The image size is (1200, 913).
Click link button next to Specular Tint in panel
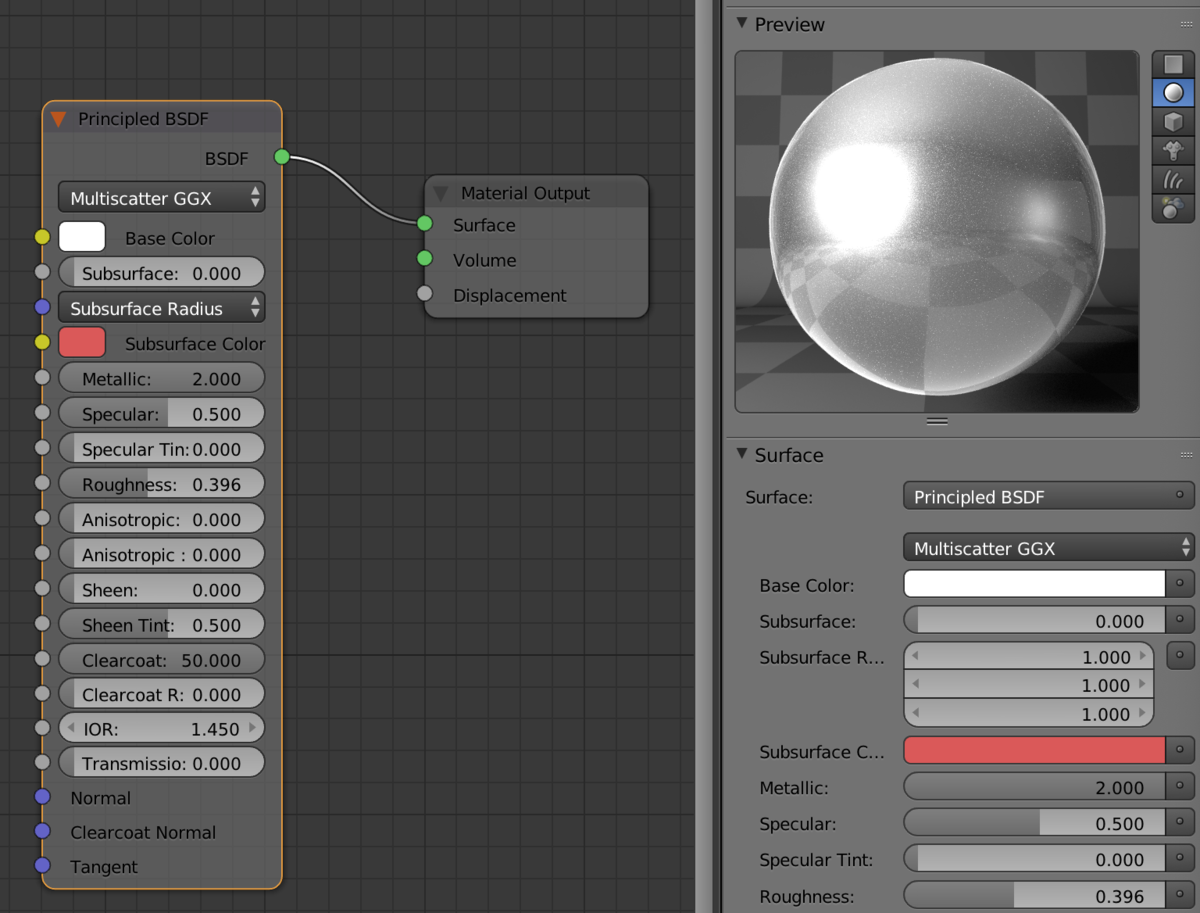[1181, 858]
